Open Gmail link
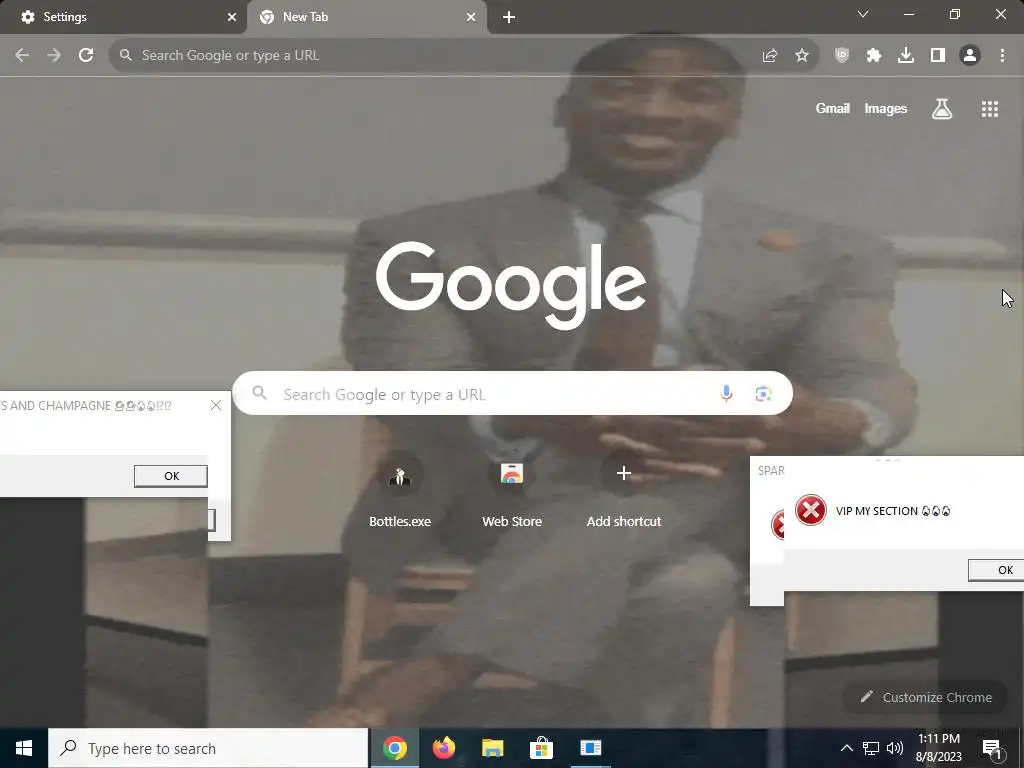The image size is (1024, 768). [833, 108]
